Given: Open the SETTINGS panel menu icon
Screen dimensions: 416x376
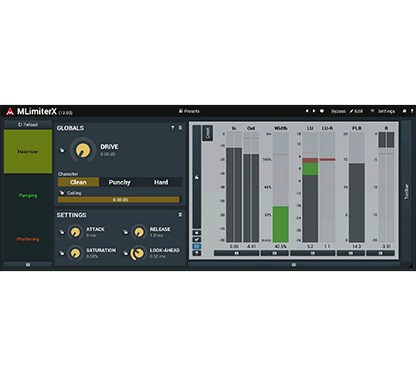Looking at the screenshot, I should coord(180,215).
